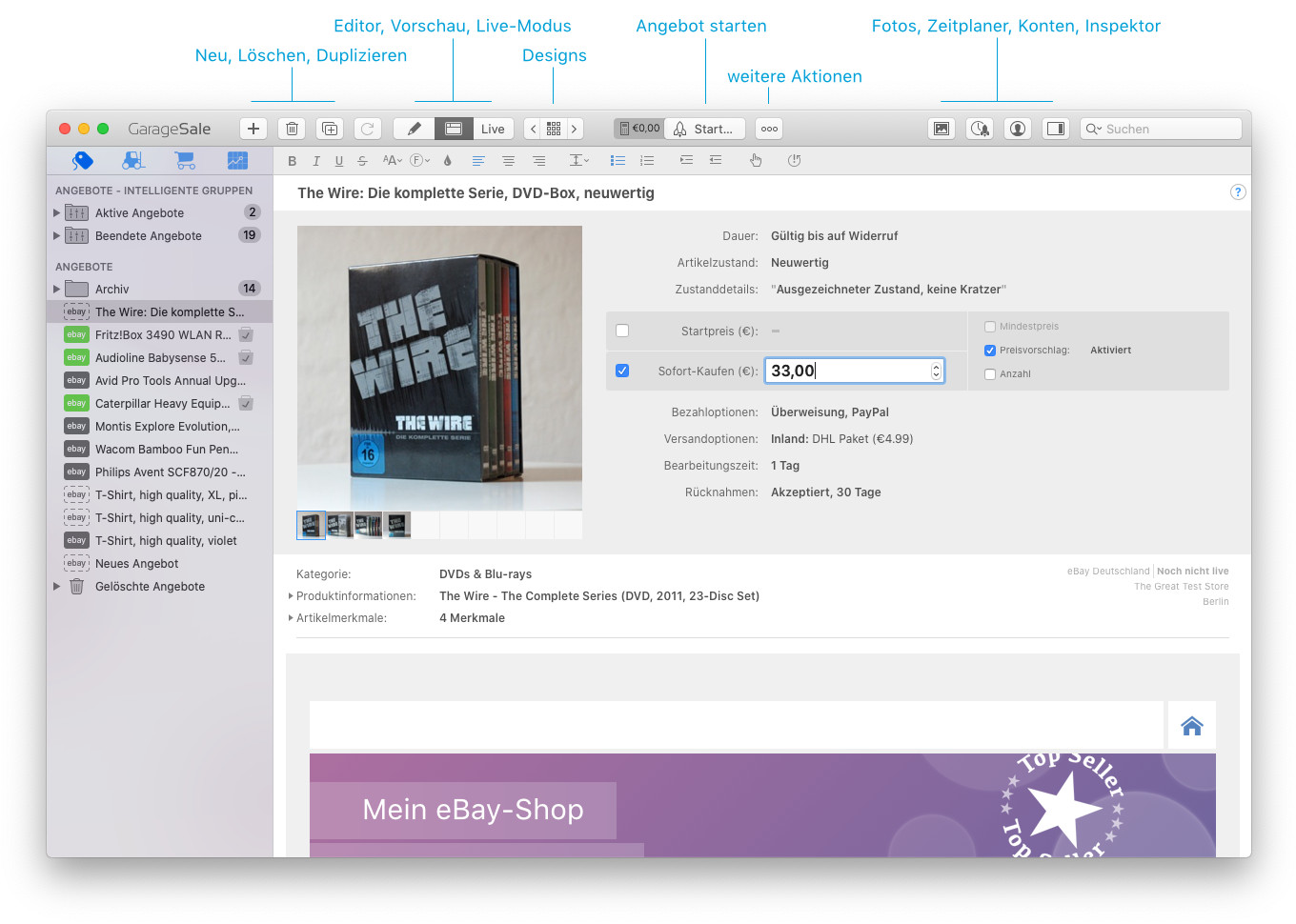Switch to Preview mode icon
Viewport: 1296px width, 924px height.
(x=454, y=129)
